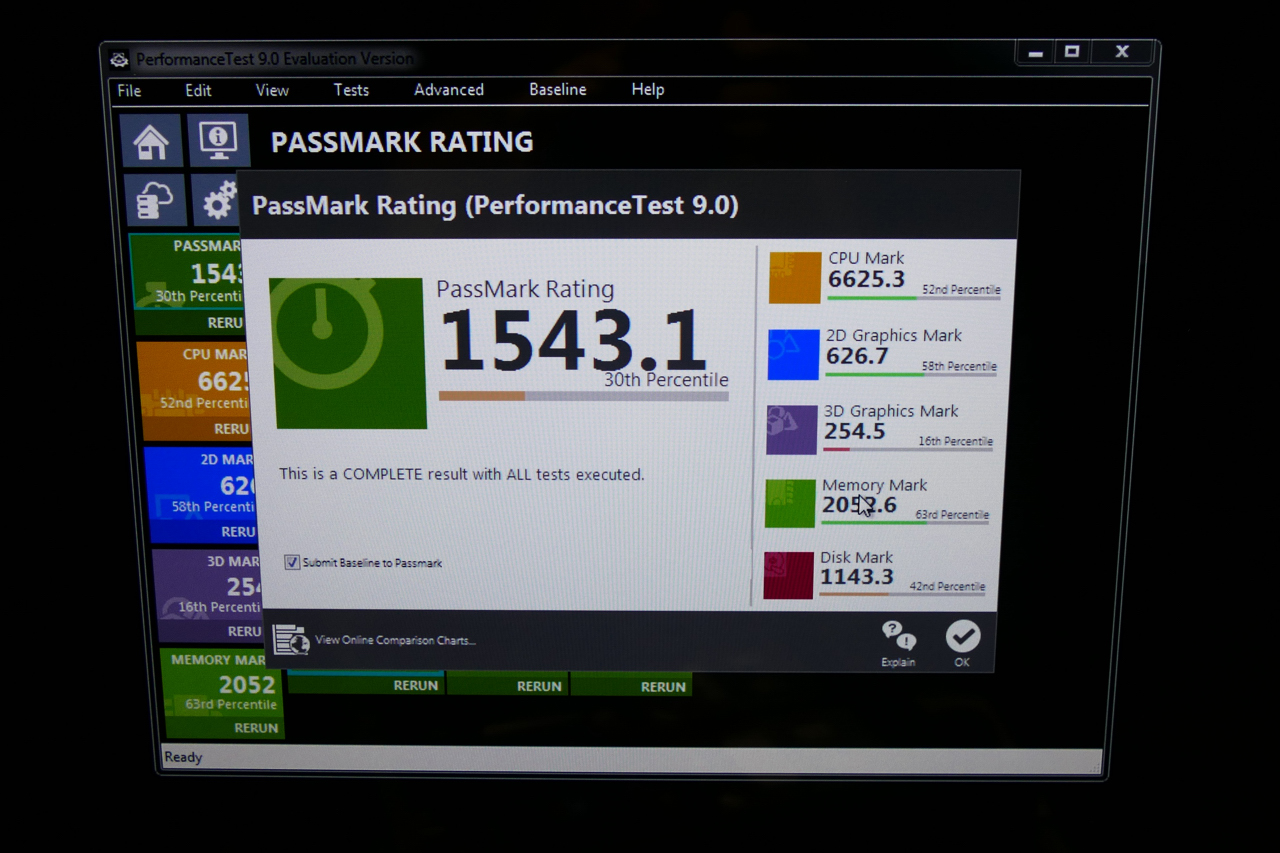Click the 3D Graphics 16th Percentile bar
1280x853 pixels.
(908, 449)
